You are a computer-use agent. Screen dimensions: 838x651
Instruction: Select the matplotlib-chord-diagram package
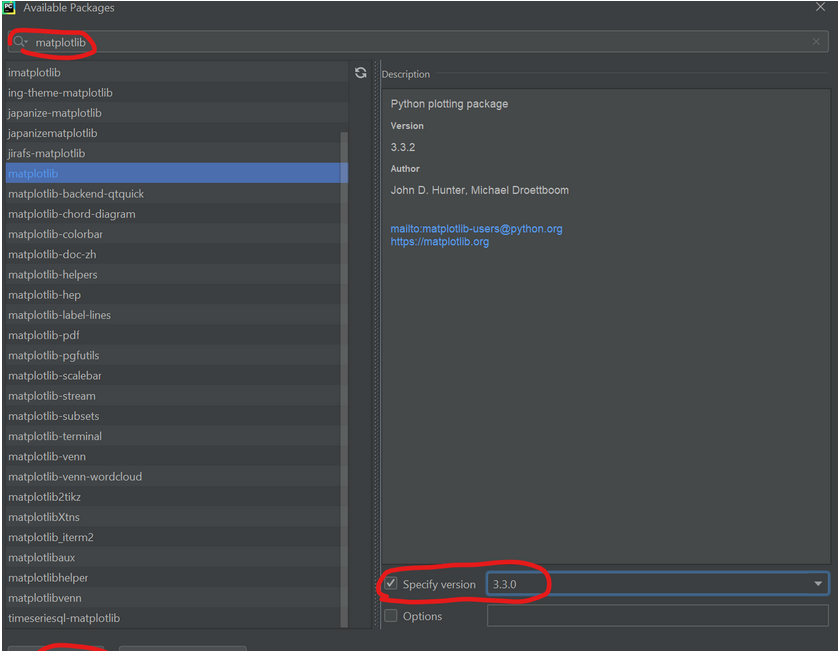coord(176,214)
